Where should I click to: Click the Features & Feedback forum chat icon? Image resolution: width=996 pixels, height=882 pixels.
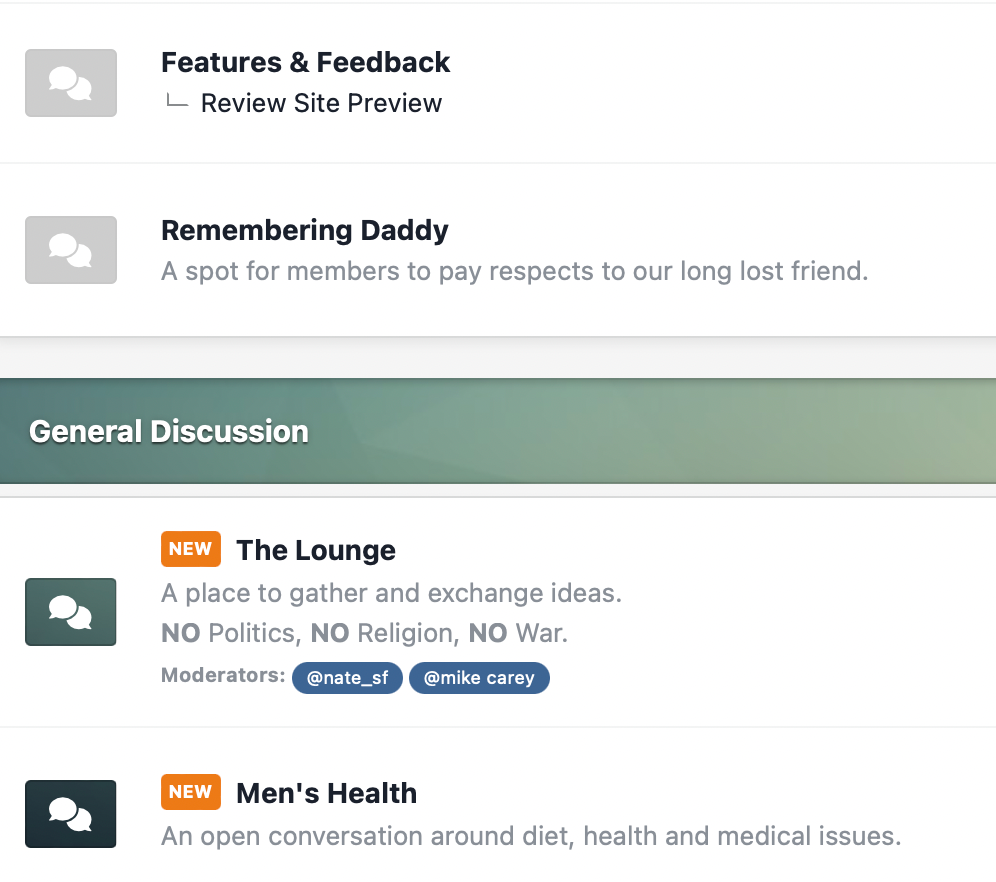coord(70,83)
